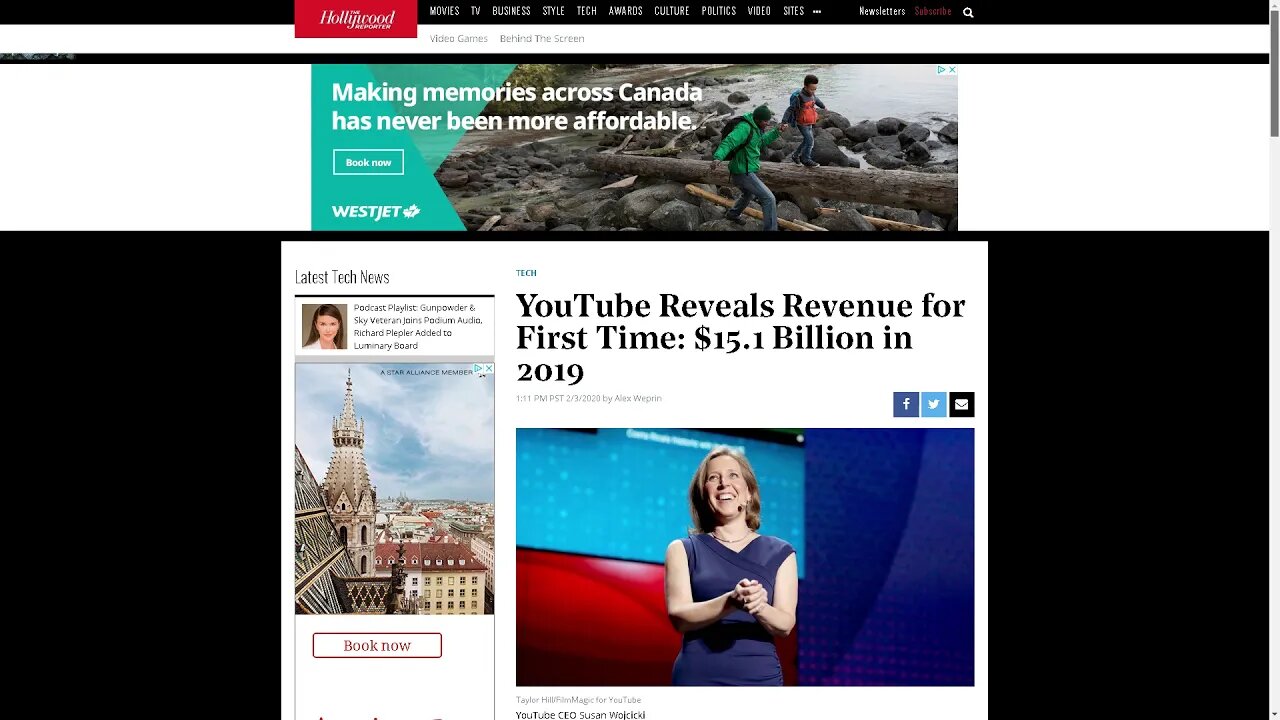Go to the Business section
Viewport: 1280px width, 720px height.
tap(511, 11)
